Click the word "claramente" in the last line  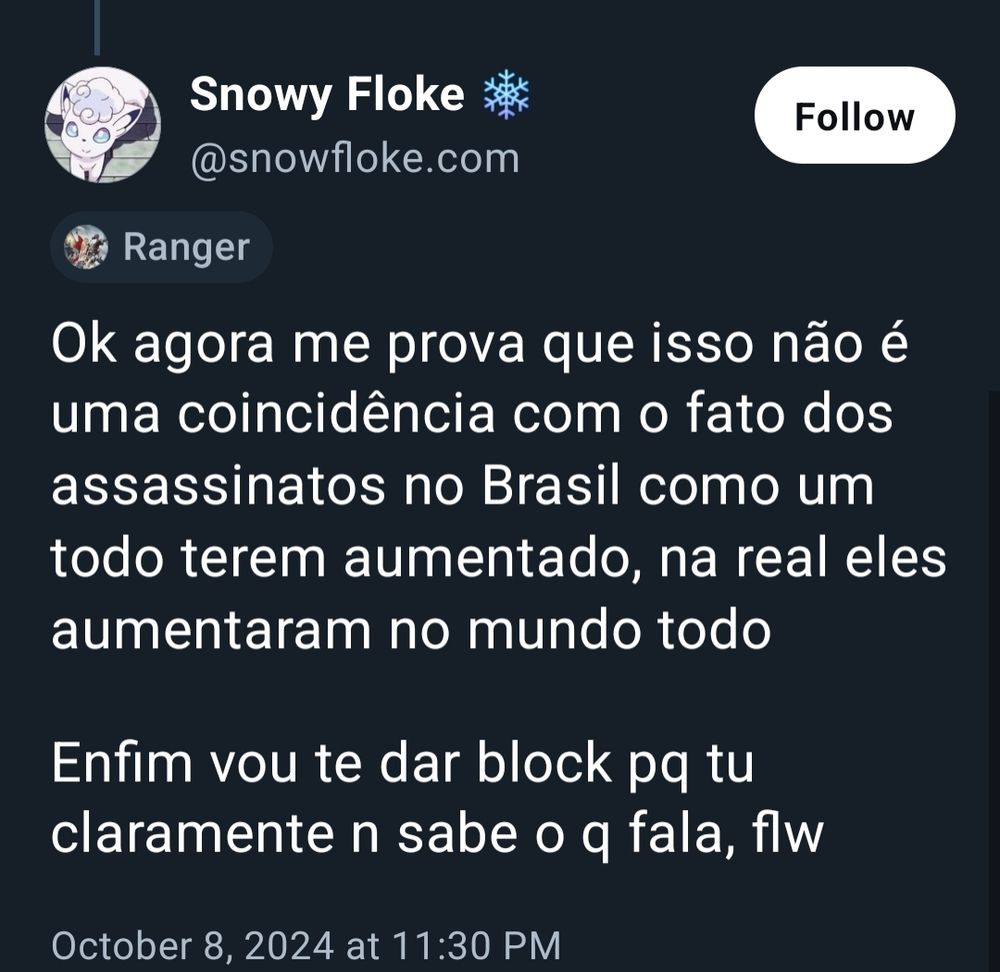point(193,834)
